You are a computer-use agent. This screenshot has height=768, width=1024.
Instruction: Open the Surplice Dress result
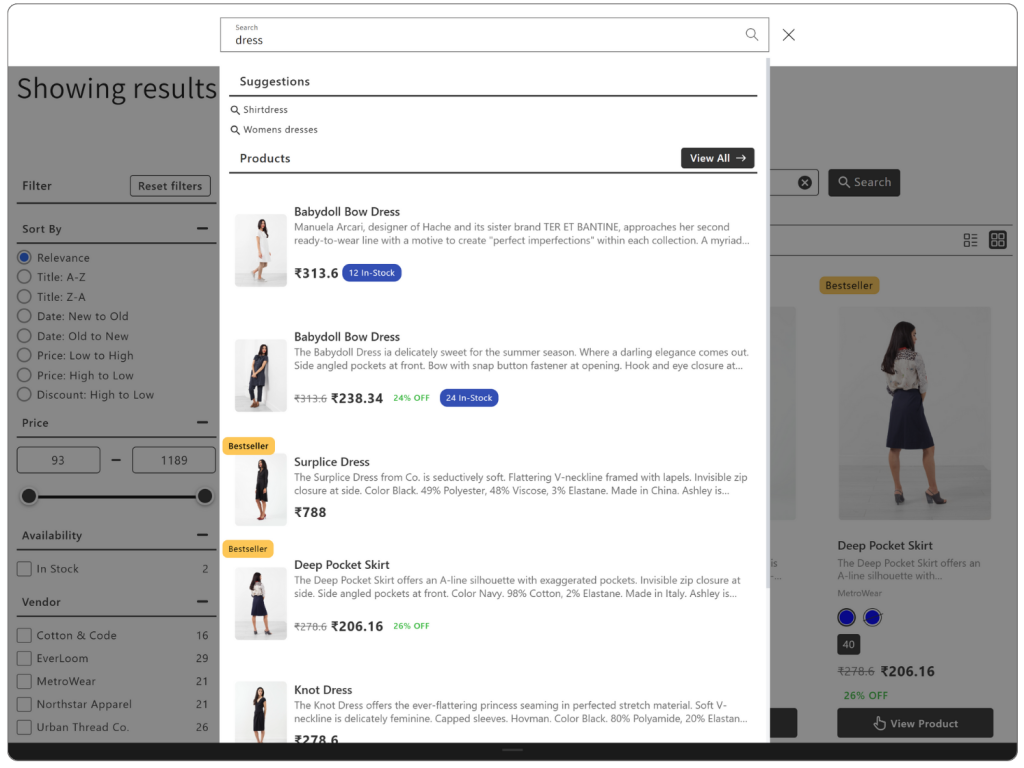coord(332,462)
